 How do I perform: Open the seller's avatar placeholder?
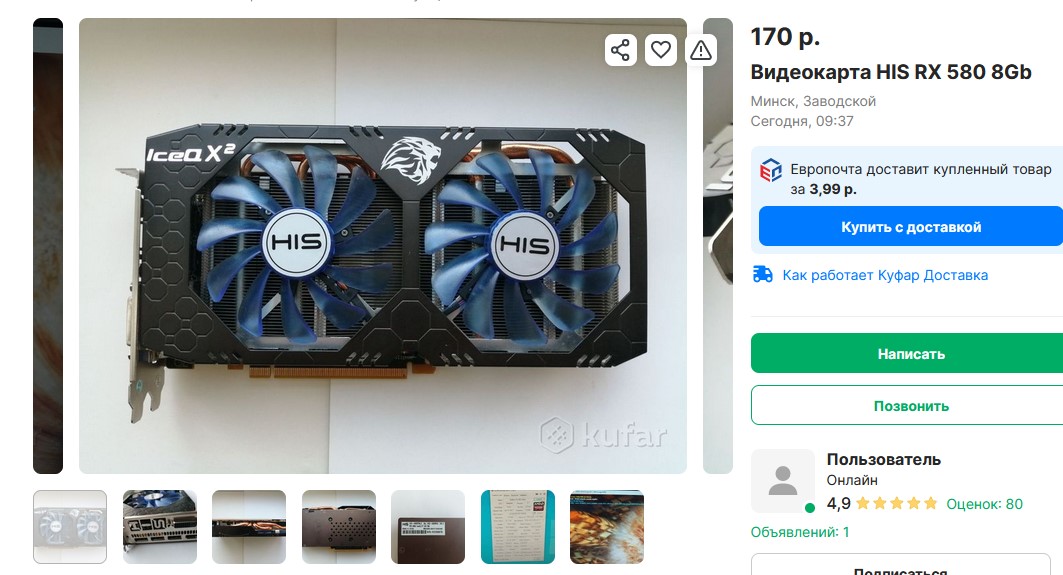(x=783, y=481)
